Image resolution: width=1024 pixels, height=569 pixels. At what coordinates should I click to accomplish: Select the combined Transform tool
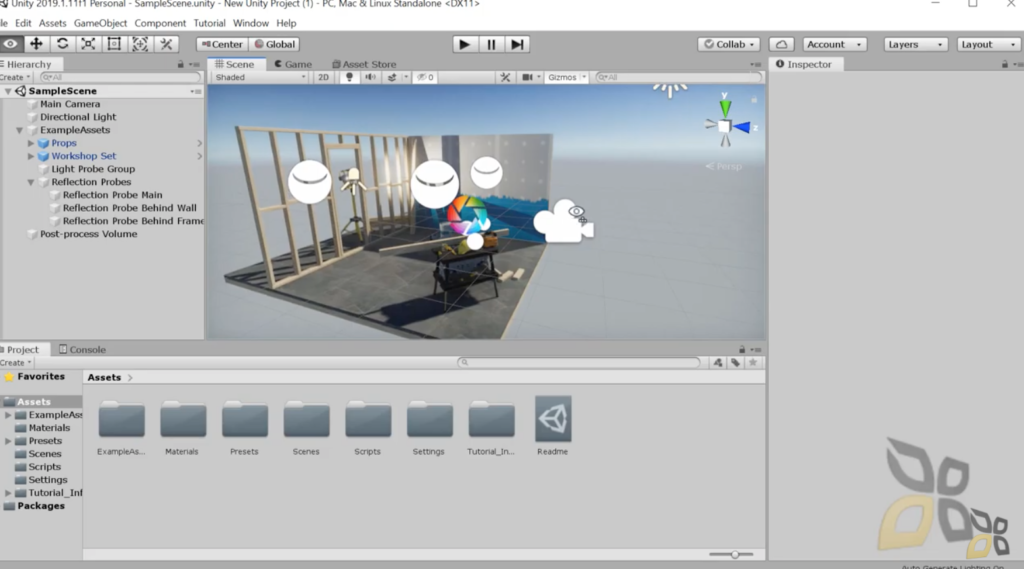click(x=140, y=44)
